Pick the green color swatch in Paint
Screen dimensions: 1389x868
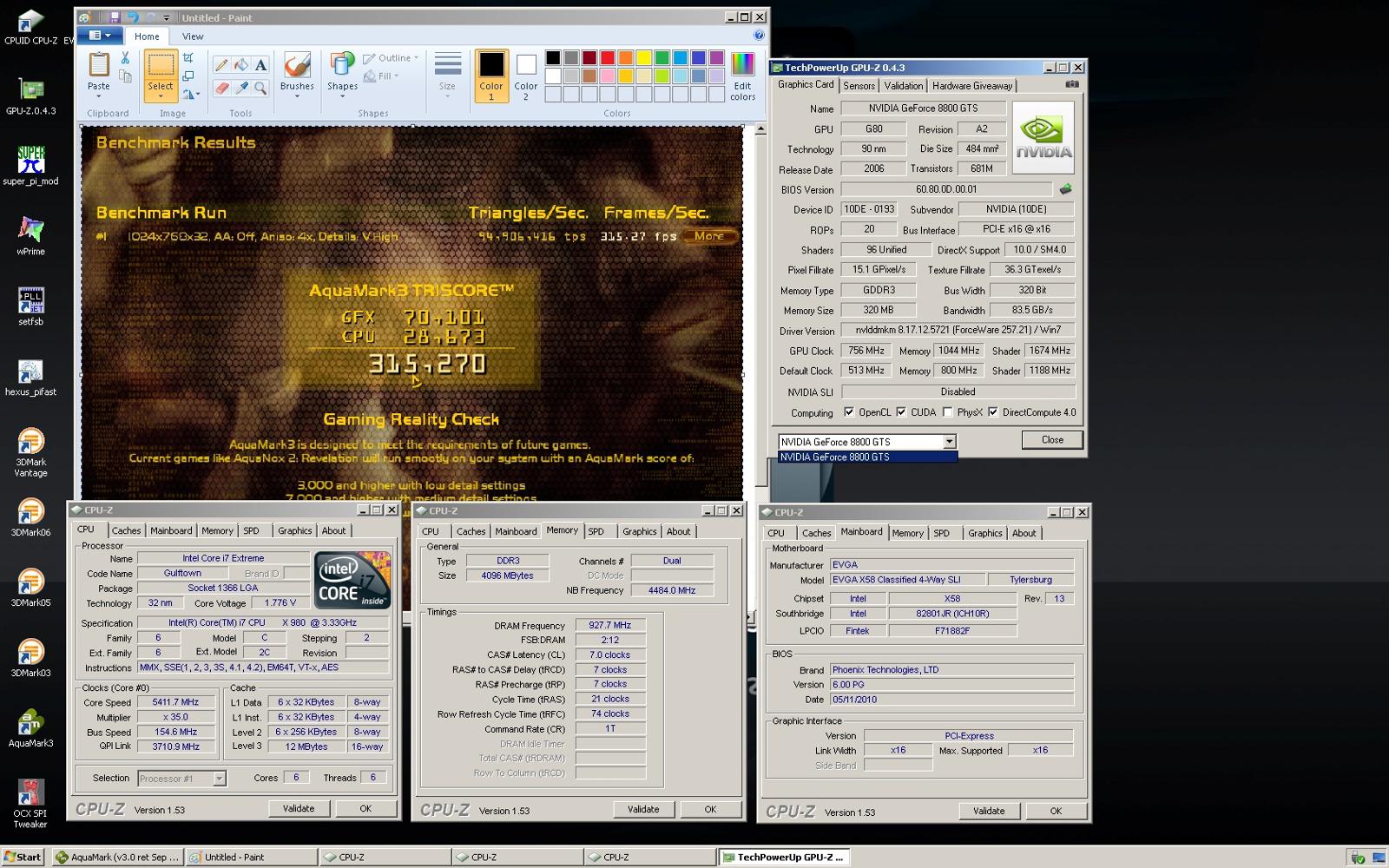tap(662, 58)
